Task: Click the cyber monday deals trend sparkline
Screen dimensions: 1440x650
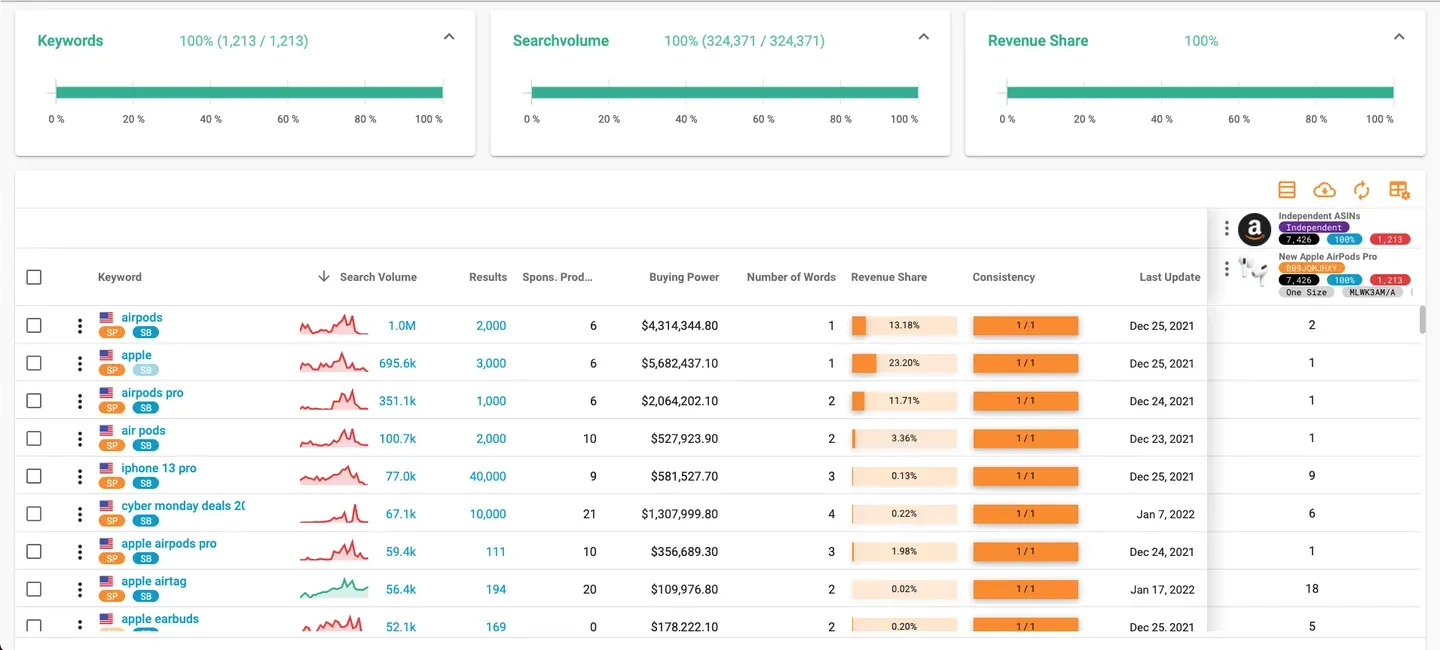Action: pyautogui.click(x=334, y=514)
